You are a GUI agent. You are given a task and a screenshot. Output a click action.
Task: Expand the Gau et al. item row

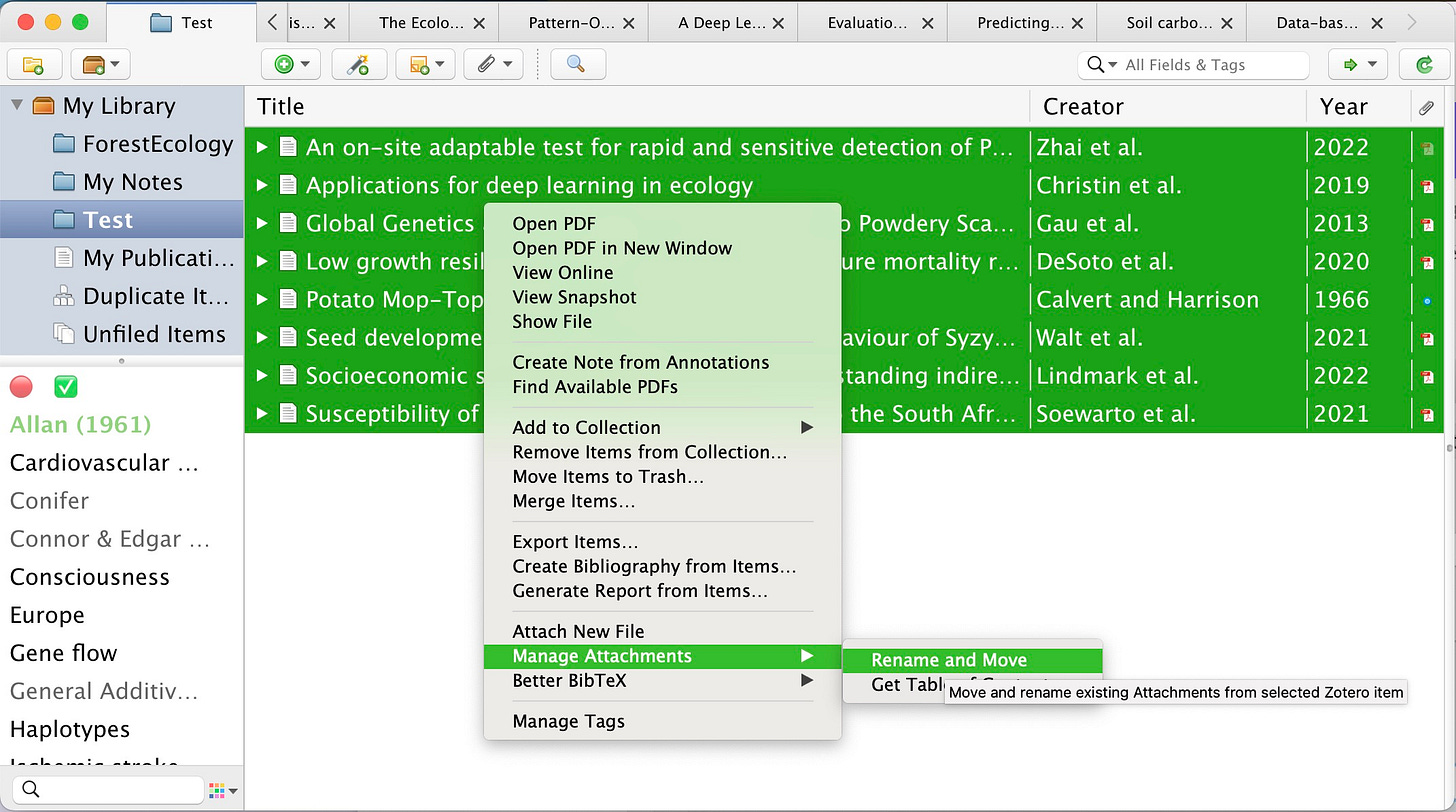point(262,223)
